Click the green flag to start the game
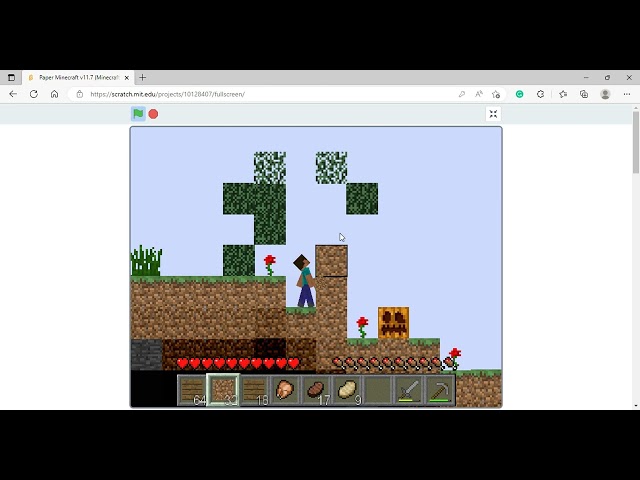This screenshot has height=480, width=640. pos(138,114)
